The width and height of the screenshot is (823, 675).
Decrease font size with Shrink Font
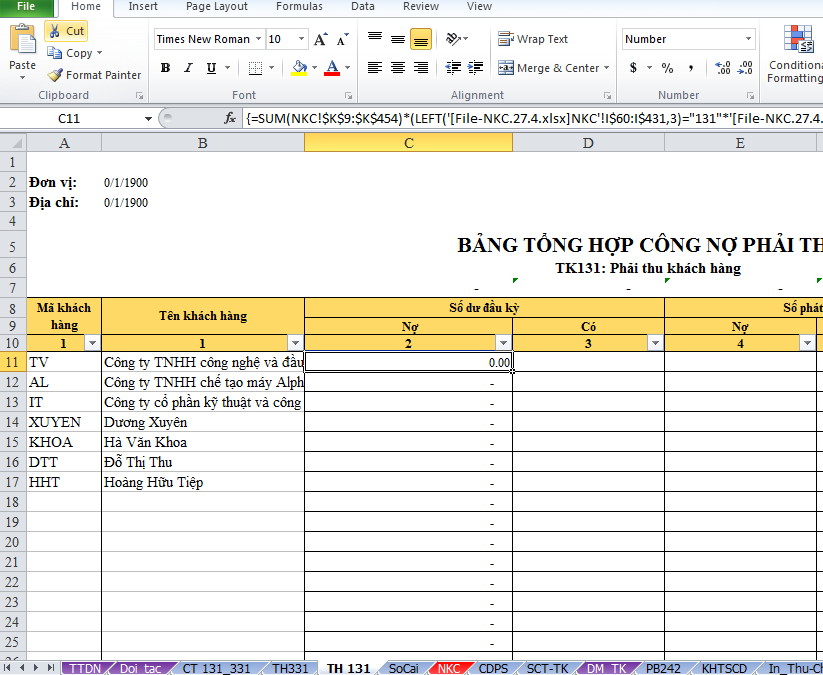pos(343,39)
